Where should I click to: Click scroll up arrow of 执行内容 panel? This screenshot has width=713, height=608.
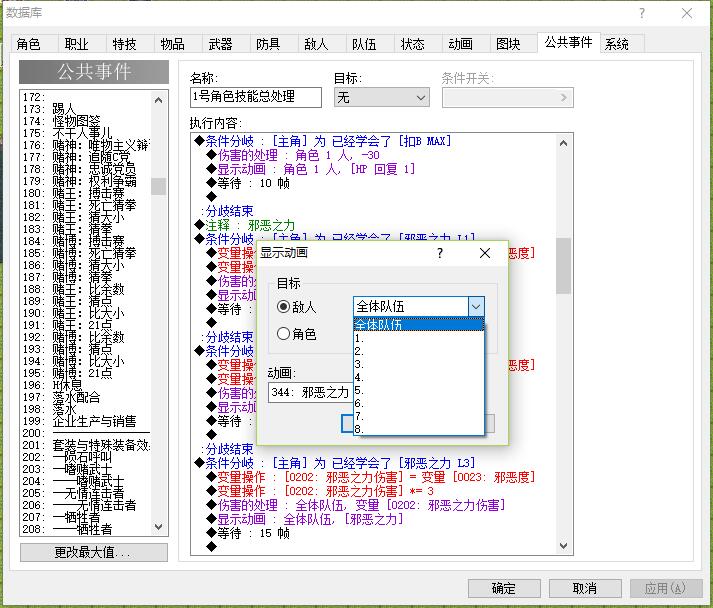(x=563, y=143)
